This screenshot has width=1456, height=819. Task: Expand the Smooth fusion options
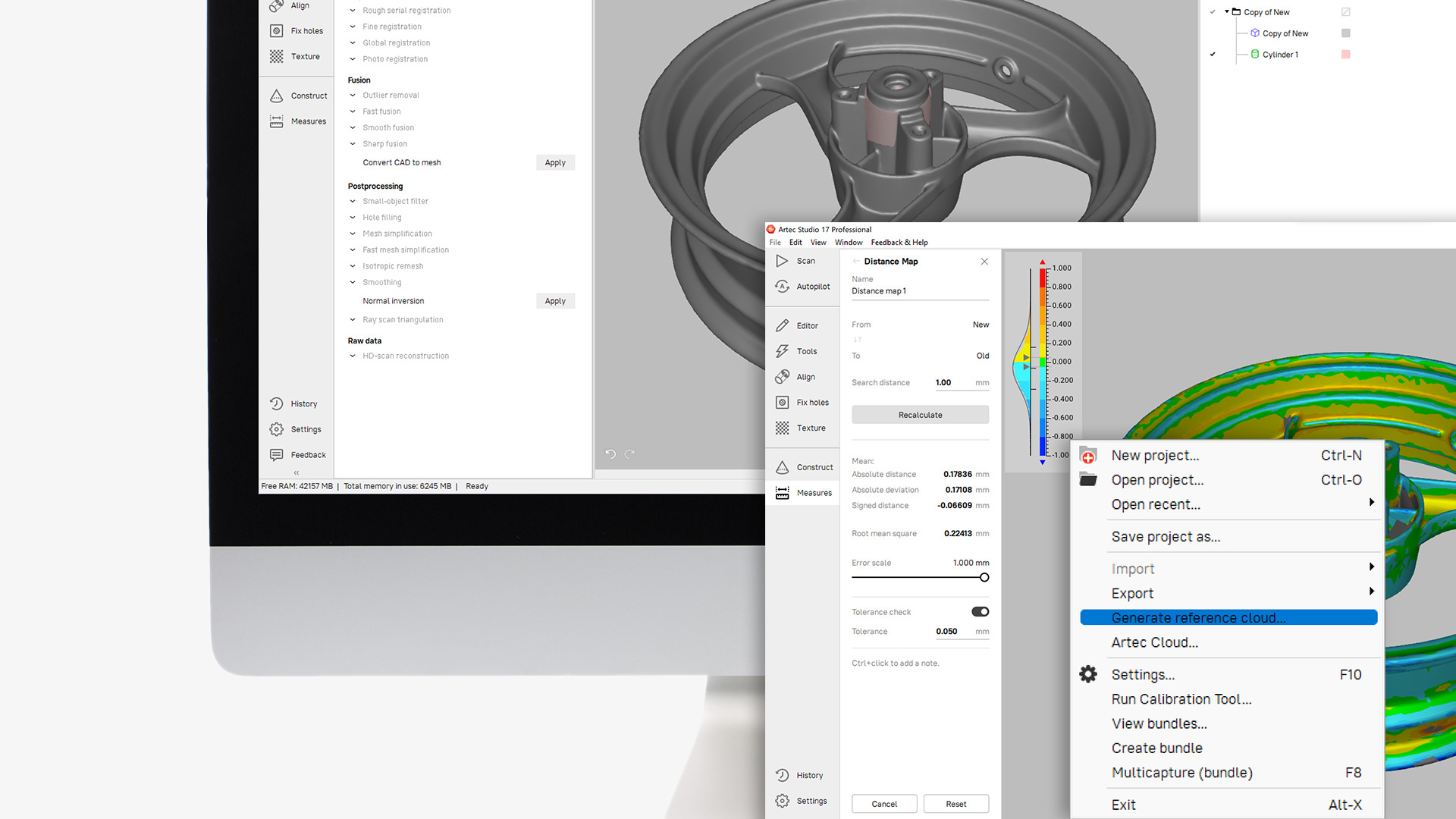(x=351, y=127)
